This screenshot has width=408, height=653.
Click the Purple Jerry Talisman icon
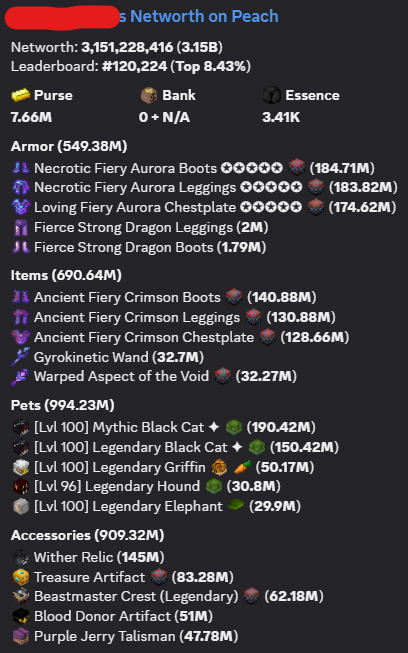(20, 636)
